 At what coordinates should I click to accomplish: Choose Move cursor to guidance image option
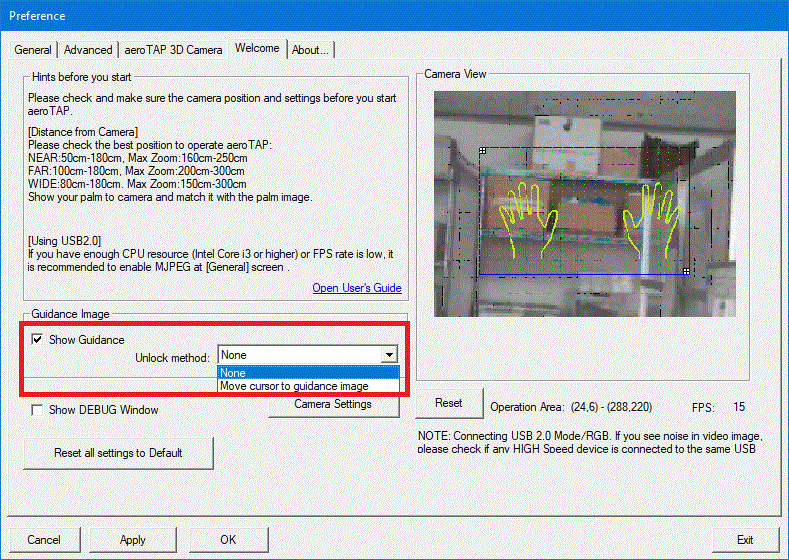coord(308,386)
